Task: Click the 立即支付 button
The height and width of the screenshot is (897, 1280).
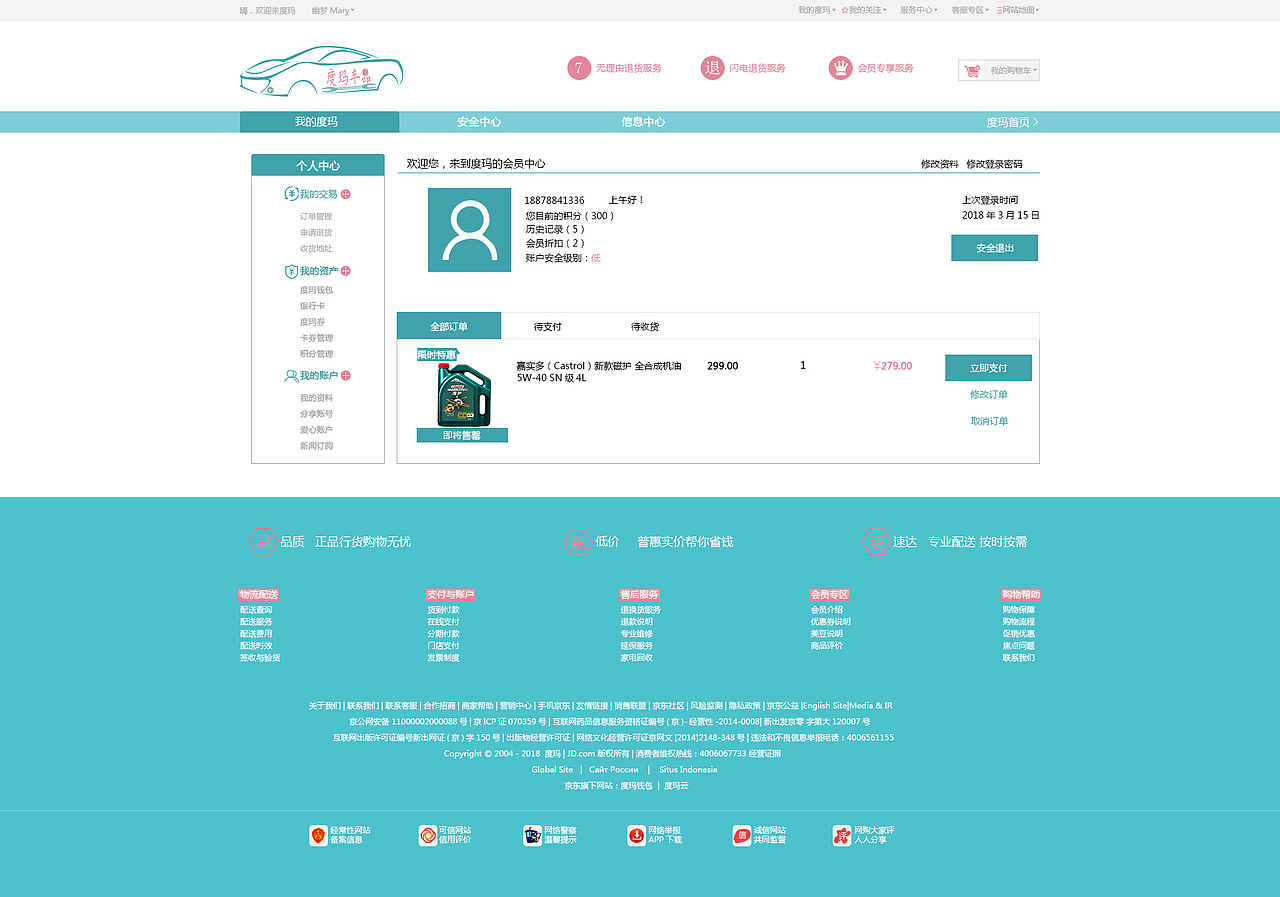Action: (988, 368)
